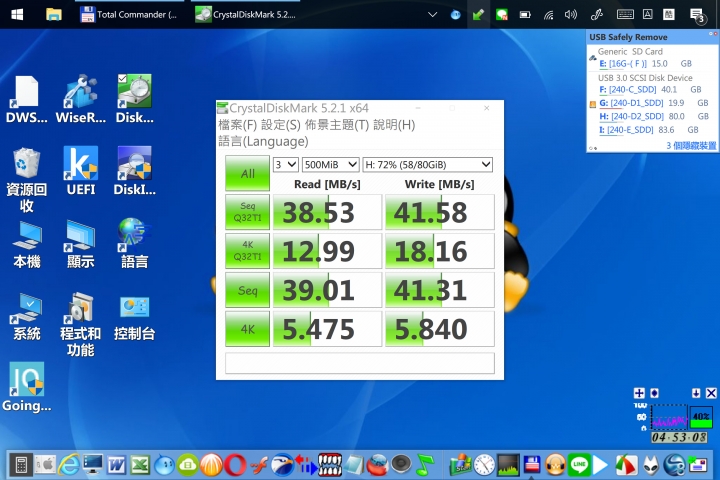Select the F: [240-C_SDD] drive entry

(628, 90)
